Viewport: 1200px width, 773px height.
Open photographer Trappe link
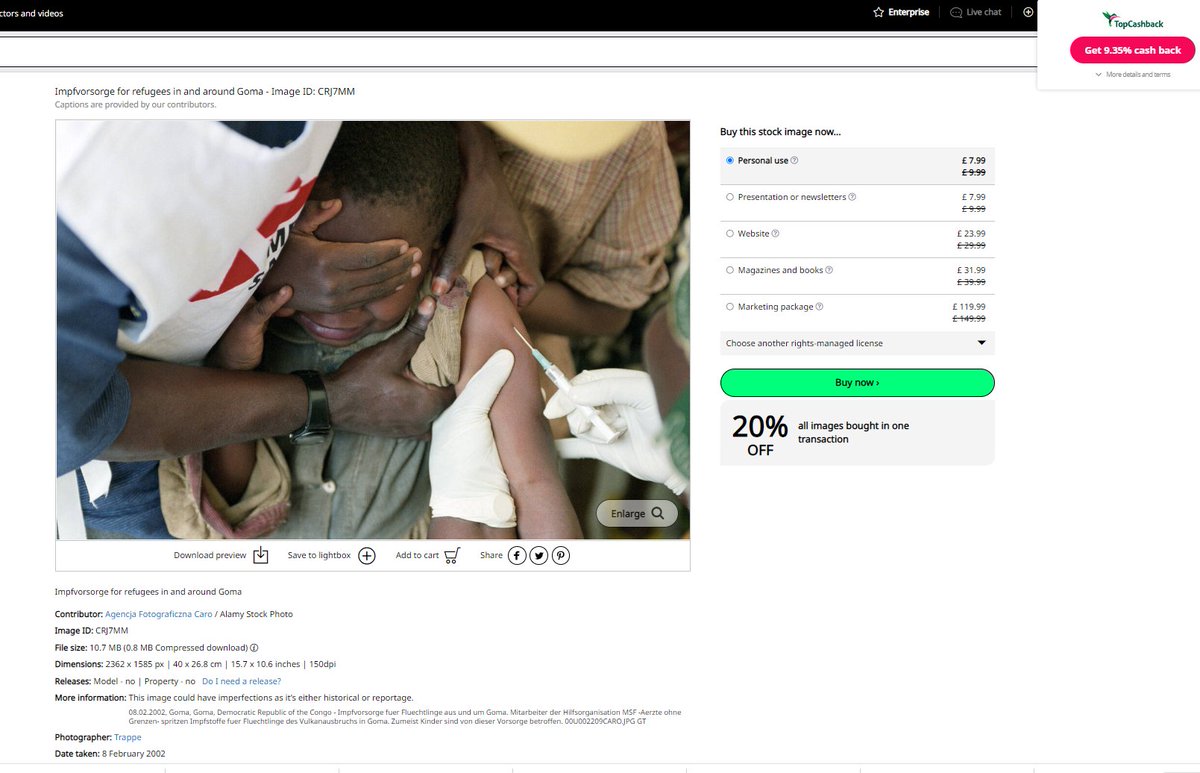point(127,737)
